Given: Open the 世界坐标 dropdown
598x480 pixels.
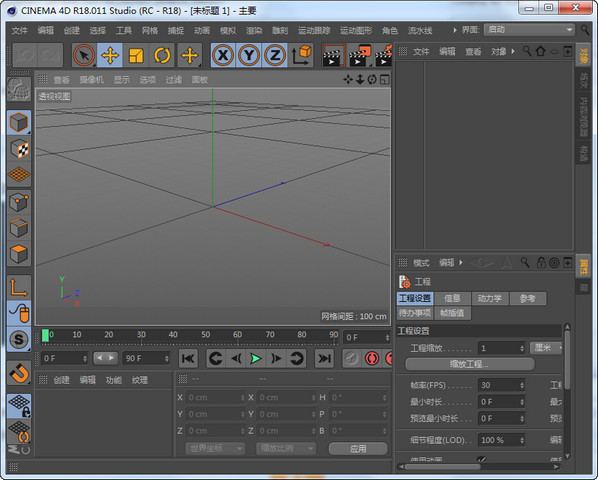Looking at the screenshot, I should click(x=215, y=448).
